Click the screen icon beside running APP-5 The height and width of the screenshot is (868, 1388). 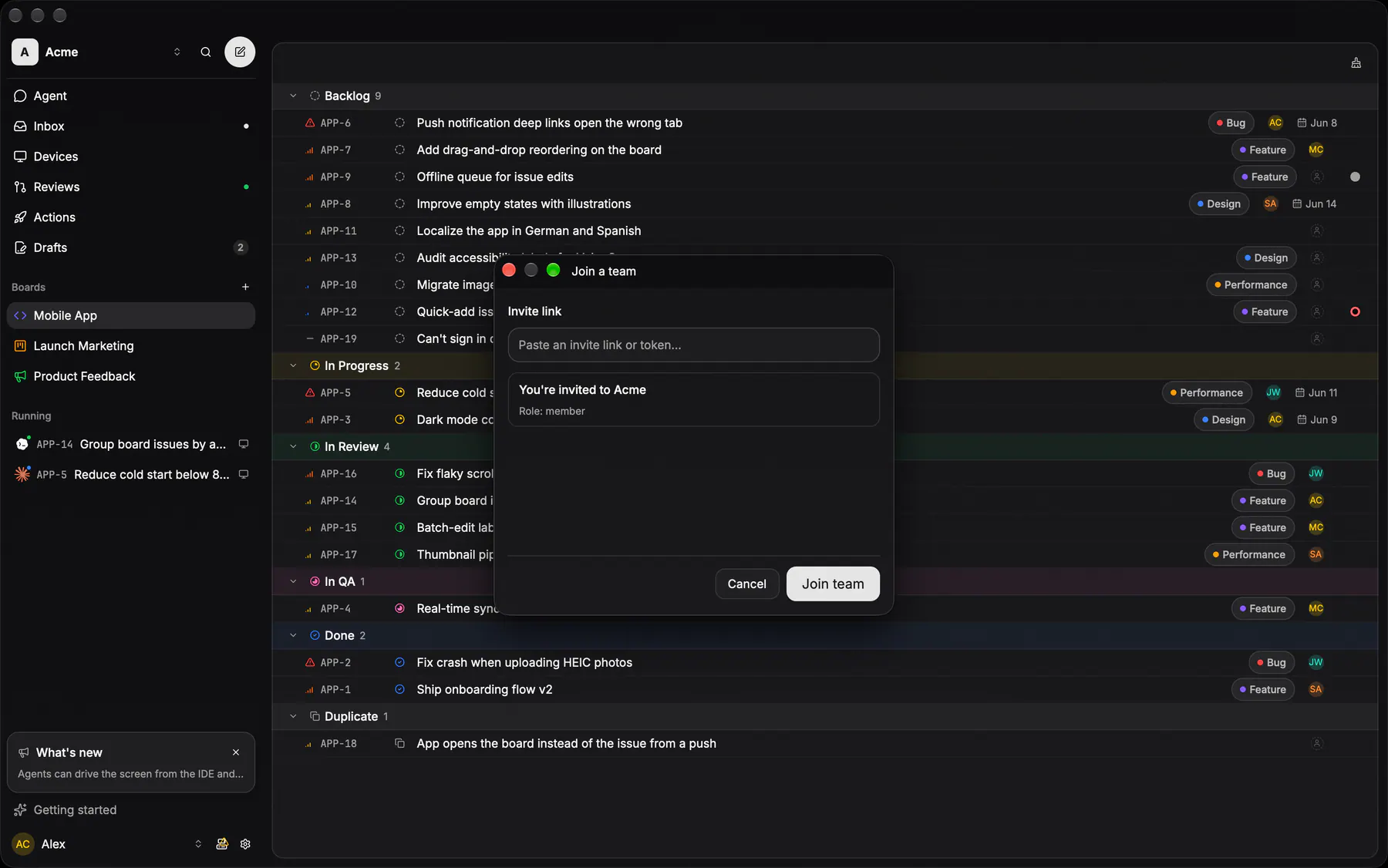coord(244,474)
